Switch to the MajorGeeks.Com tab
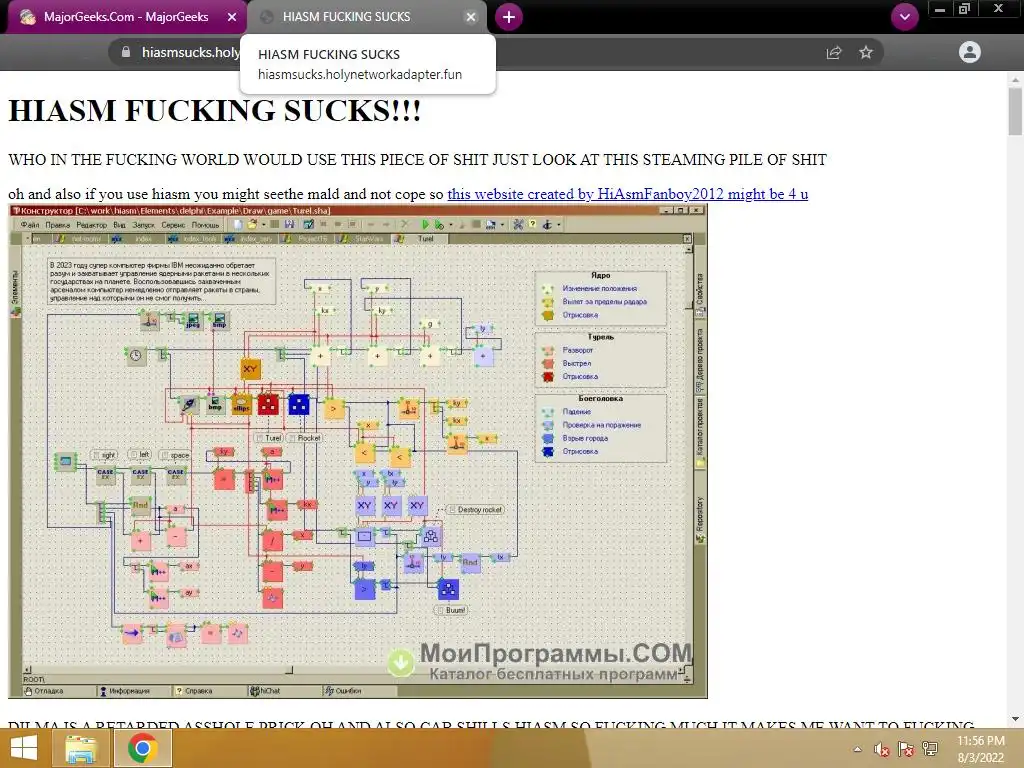 pos(124,17)
